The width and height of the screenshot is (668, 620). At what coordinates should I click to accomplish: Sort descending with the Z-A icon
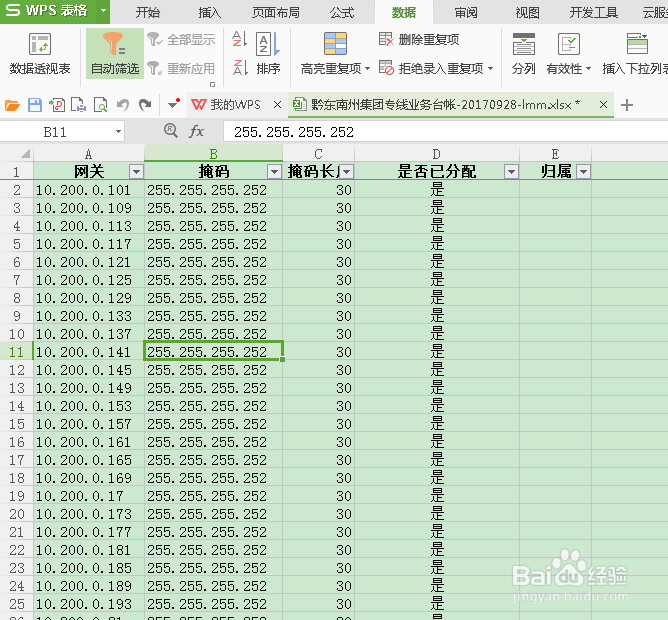click(240, 67)
